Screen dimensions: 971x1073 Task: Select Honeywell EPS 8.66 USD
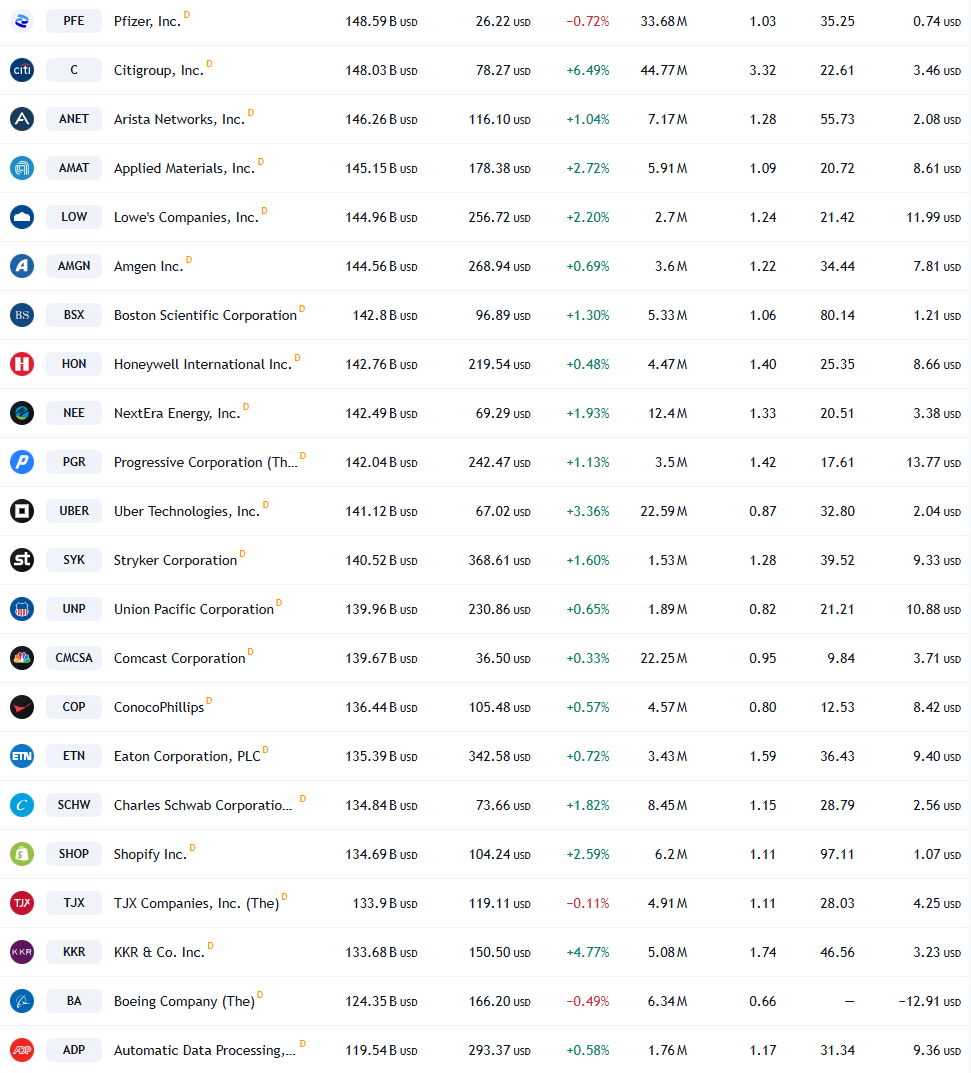(937, 365)
